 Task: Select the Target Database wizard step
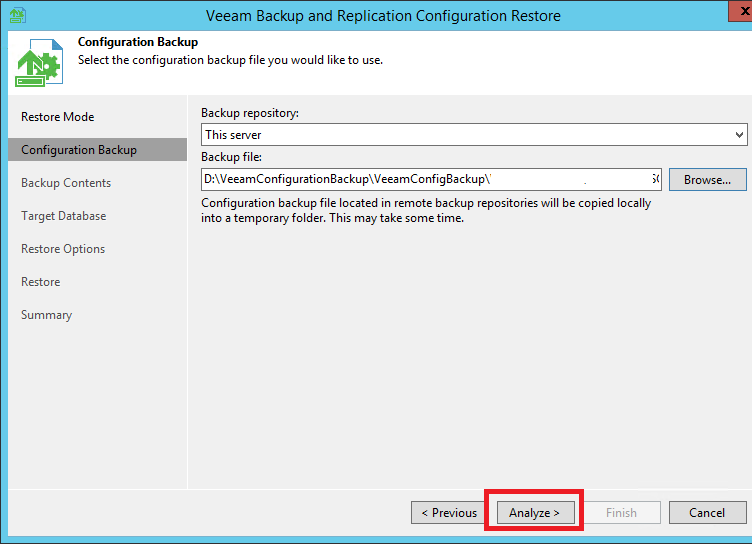click(x=63, y=216)
